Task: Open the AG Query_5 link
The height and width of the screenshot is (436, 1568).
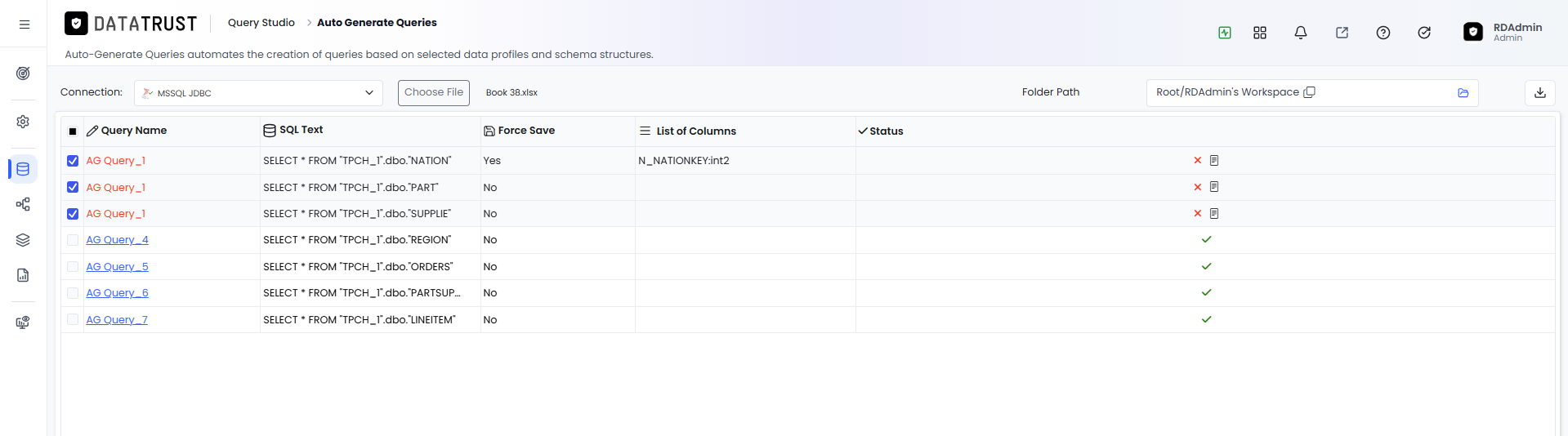Action: pos(118,267)
